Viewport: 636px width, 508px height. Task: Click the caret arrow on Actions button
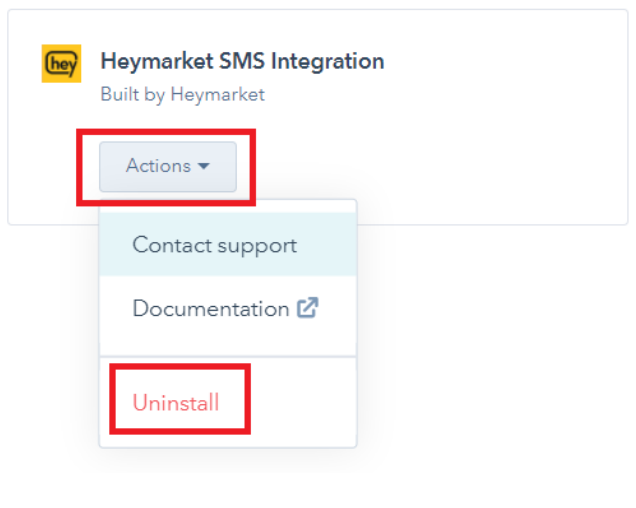click(204, 166)
